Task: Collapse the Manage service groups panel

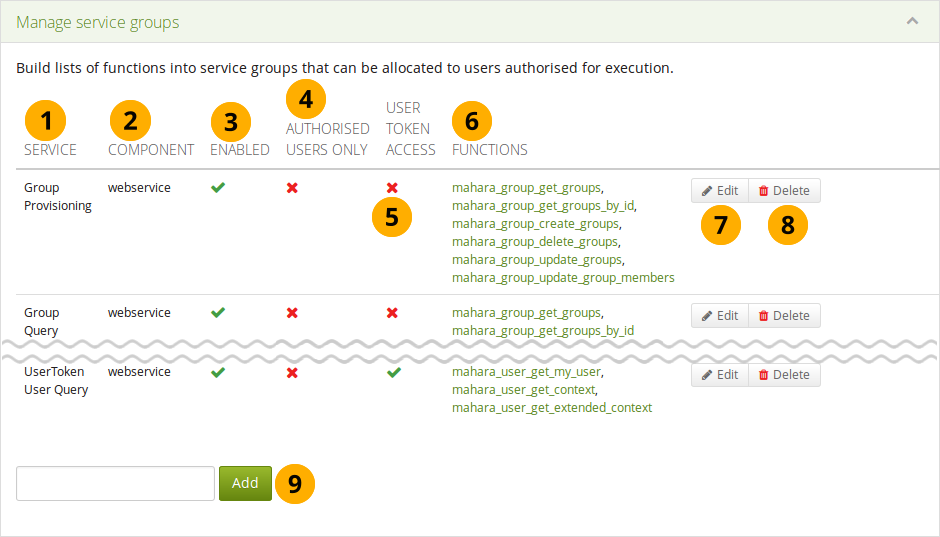Action: click(911, 21)
